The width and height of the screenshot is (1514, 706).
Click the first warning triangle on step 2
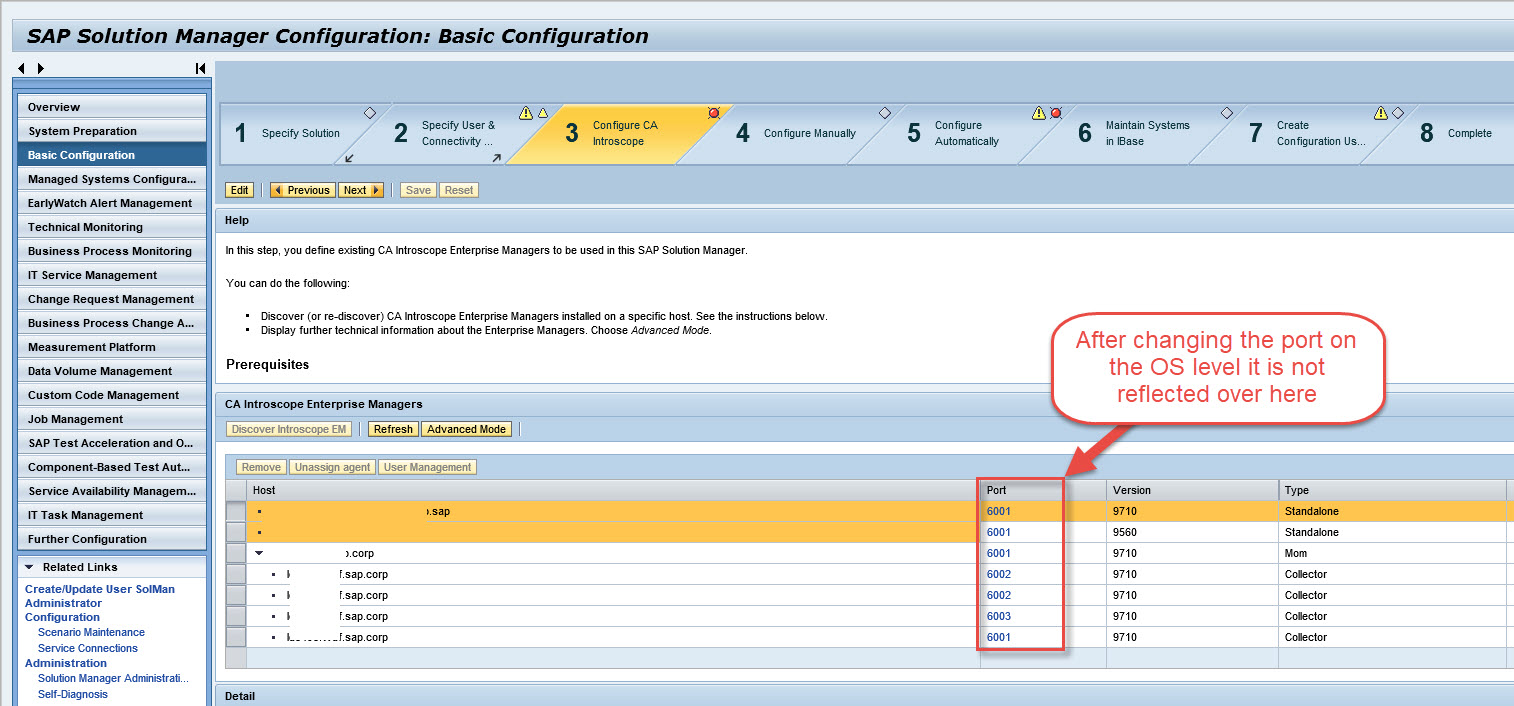(526, 113)
